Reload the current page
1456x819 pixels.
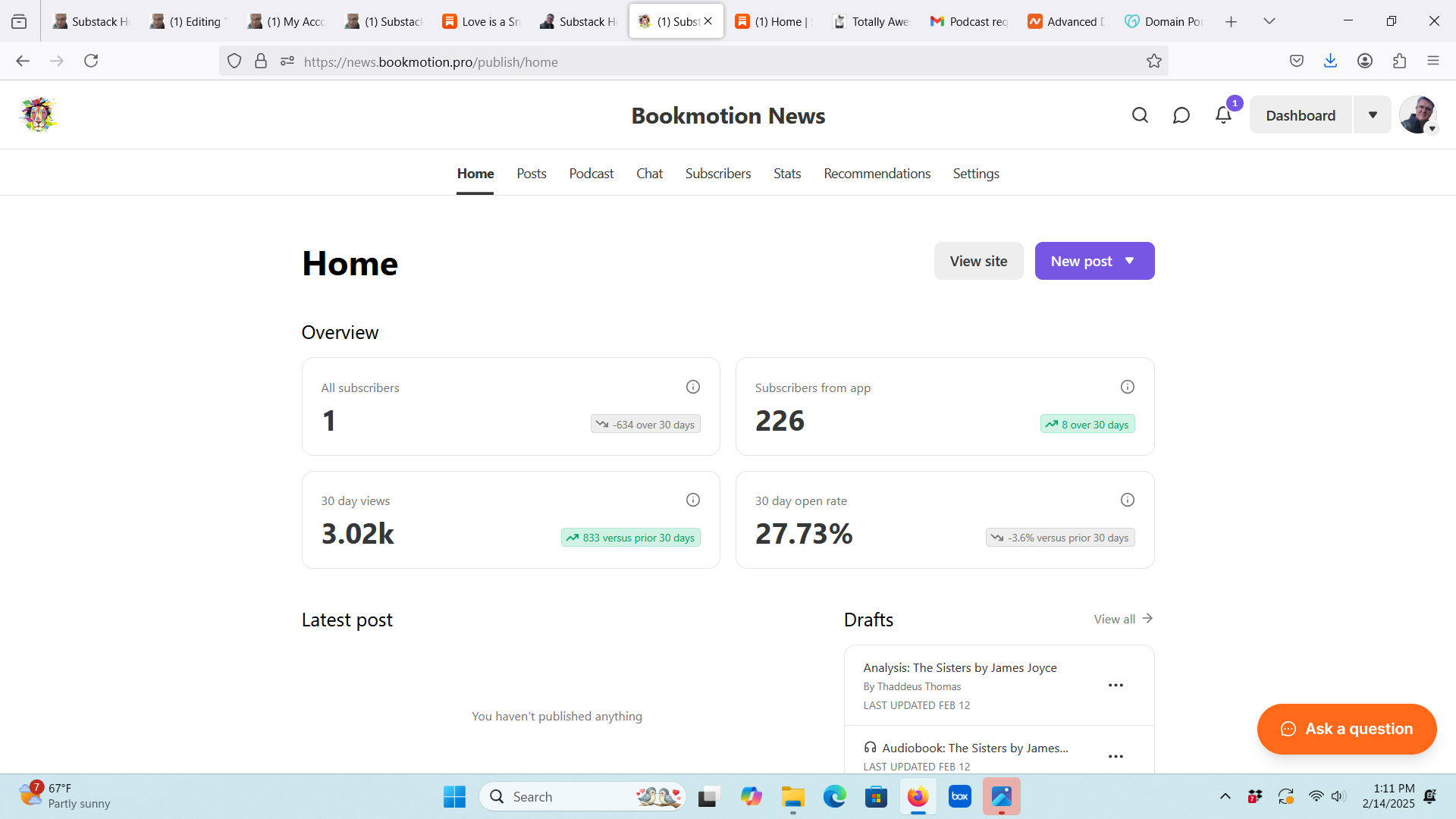click(91, 61)
